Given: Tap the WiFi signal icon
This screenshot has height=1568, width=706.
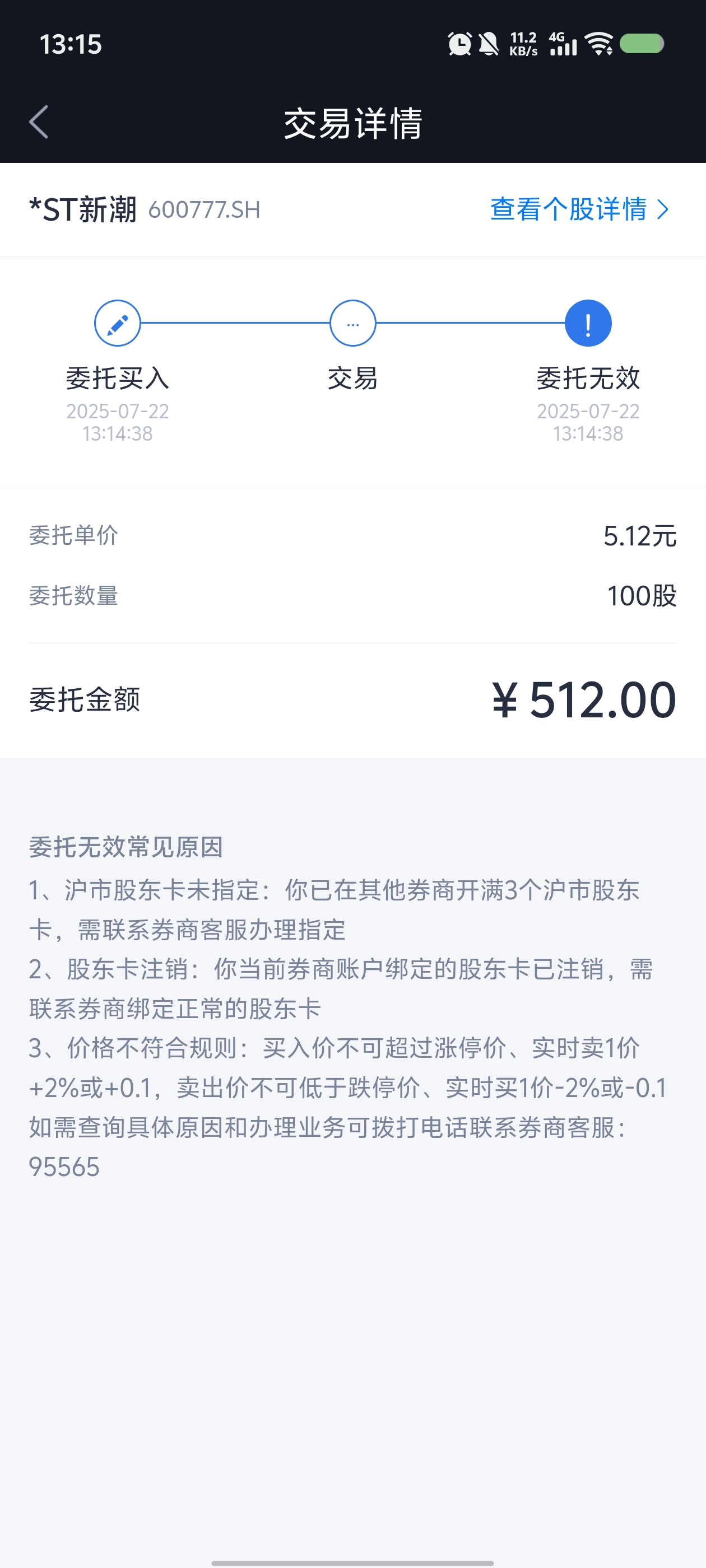Looking at the screenshot, I should point(599,44).
